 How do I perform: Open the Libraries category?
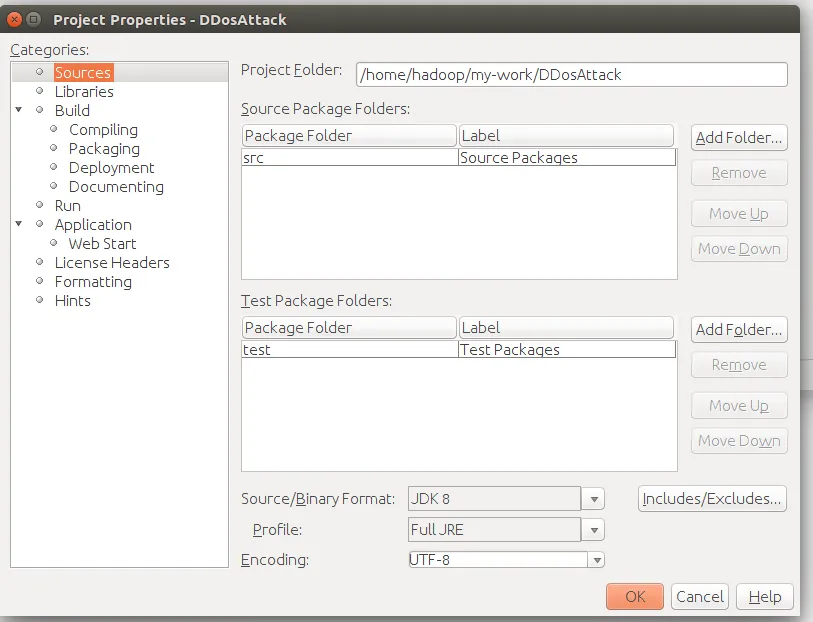(x=84, y=92)
